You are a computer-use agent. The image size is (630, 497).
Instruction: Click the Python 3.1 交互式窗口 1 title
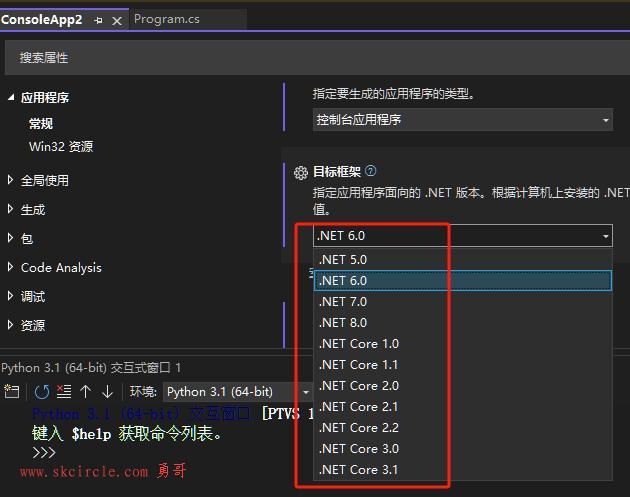(x=91, y=368)
